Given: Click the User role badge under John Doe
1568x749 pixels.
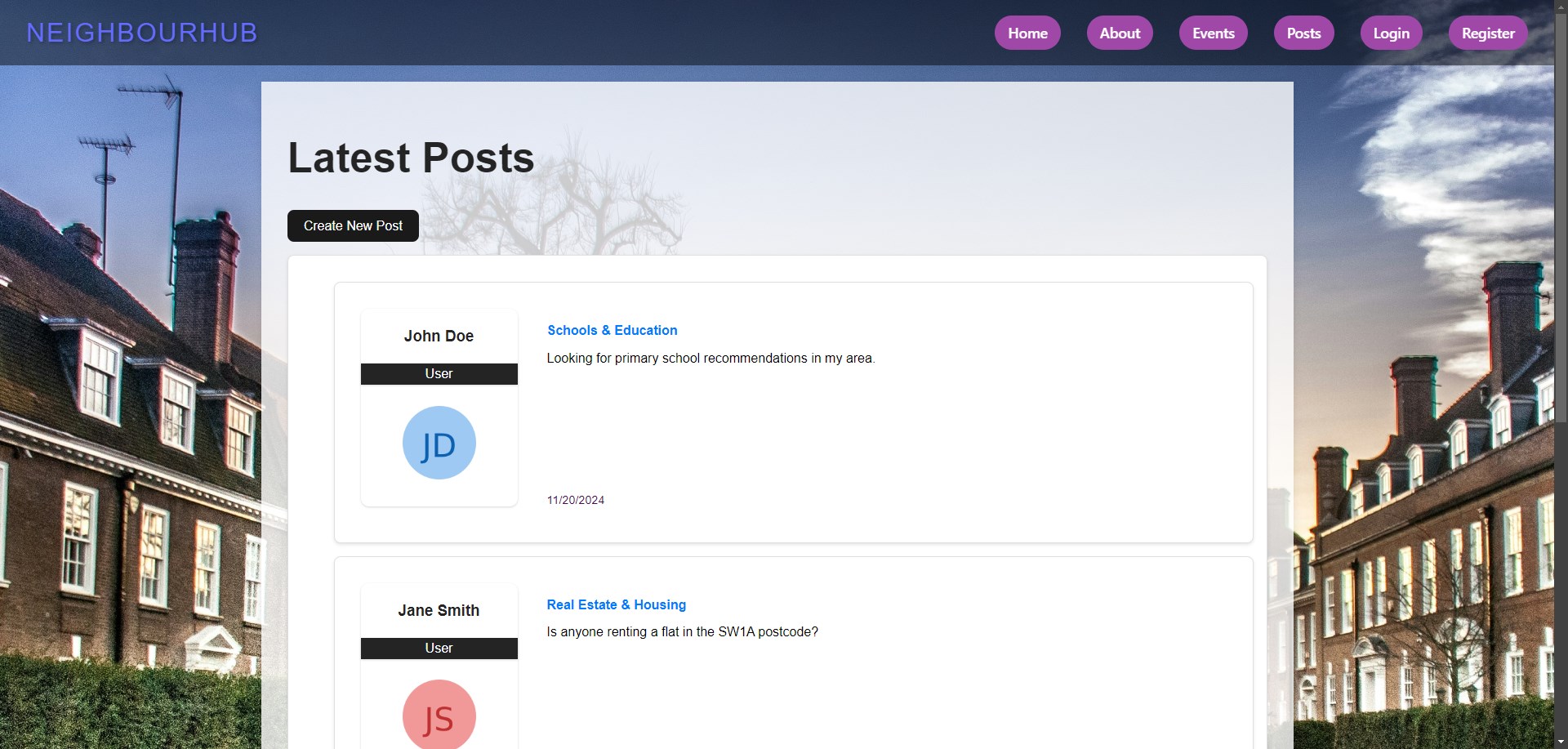Looking at the screenshot, I should pos(439,373).
